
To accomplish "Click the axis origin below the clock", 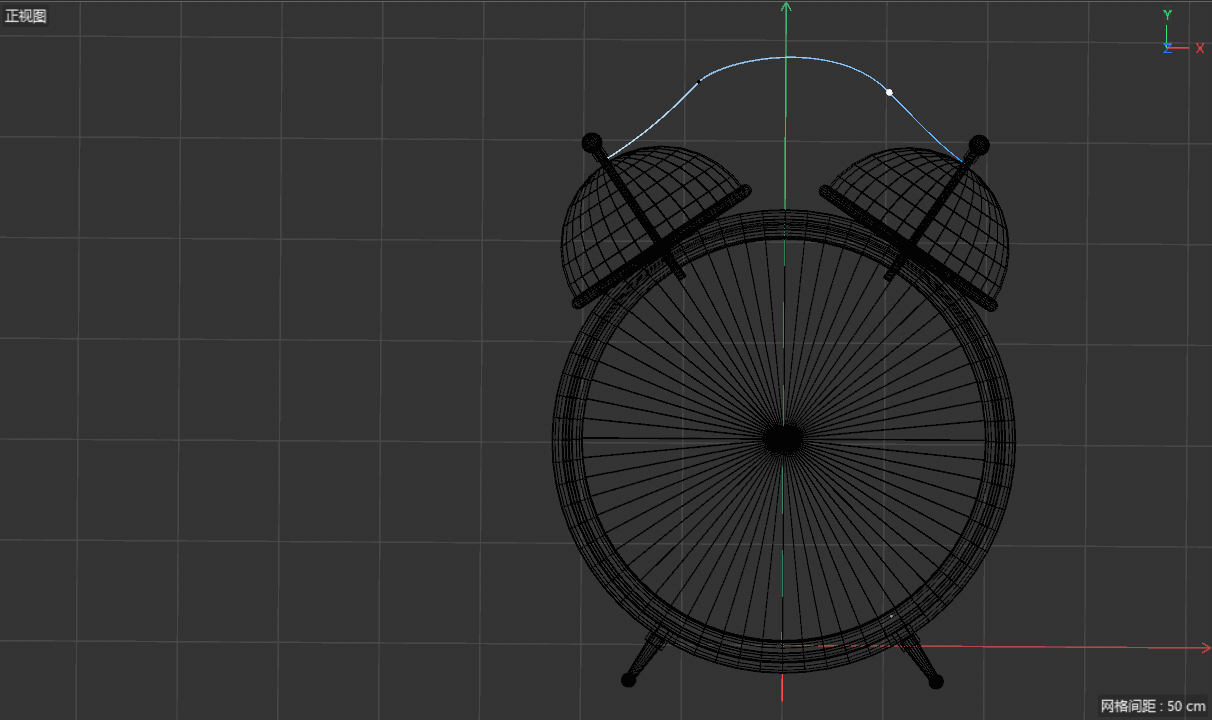I will [782, 645].
